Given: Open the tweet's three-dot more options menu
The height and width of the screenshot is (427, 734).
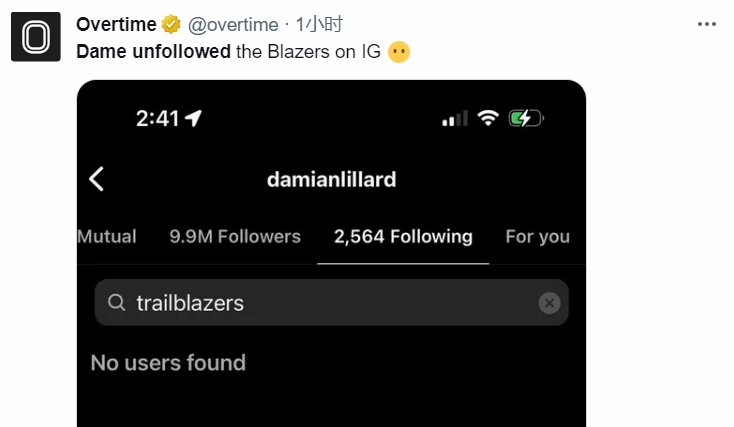Looking at the screenshot, I should tap(706, 24).
